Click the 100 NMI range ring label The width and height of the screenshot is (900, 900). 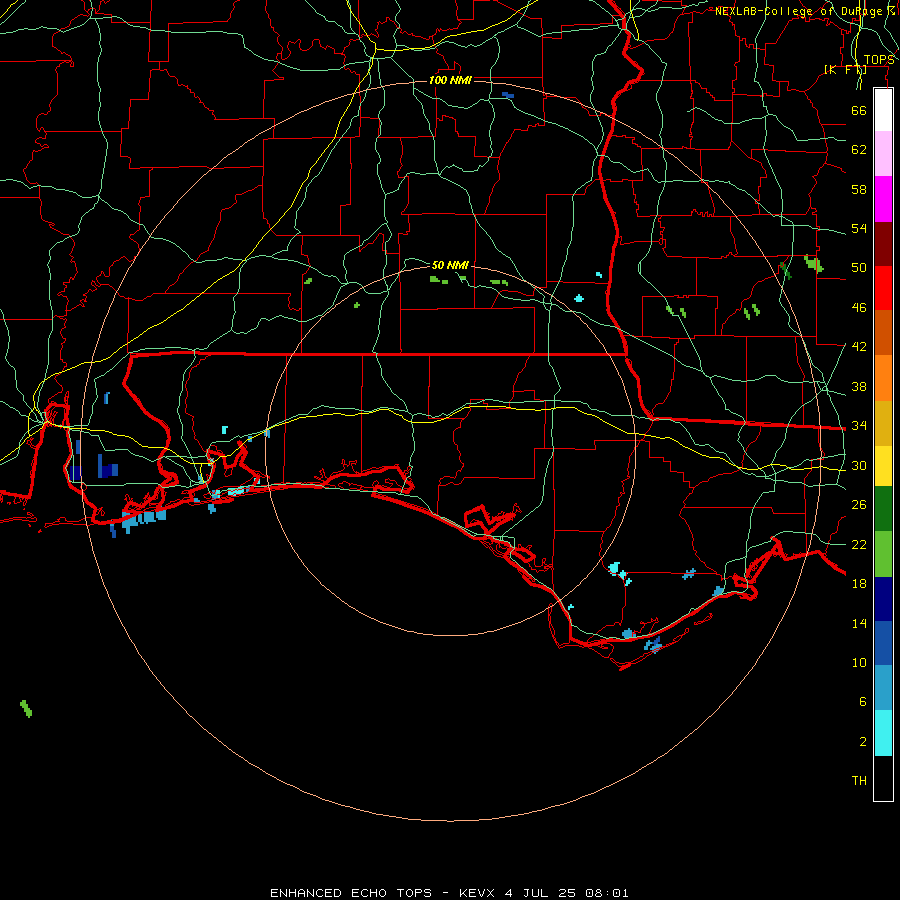tap(450, 80)
